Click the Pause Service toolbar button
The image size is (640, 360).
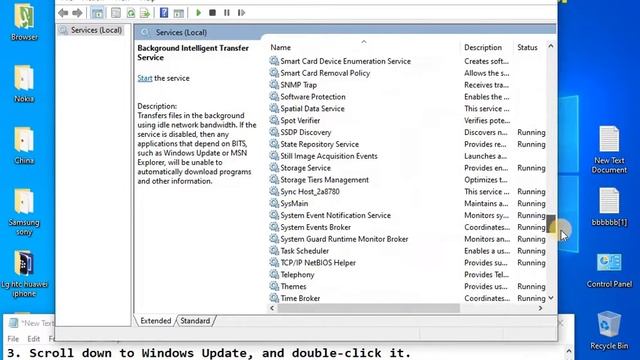click(x=227, y=13)
